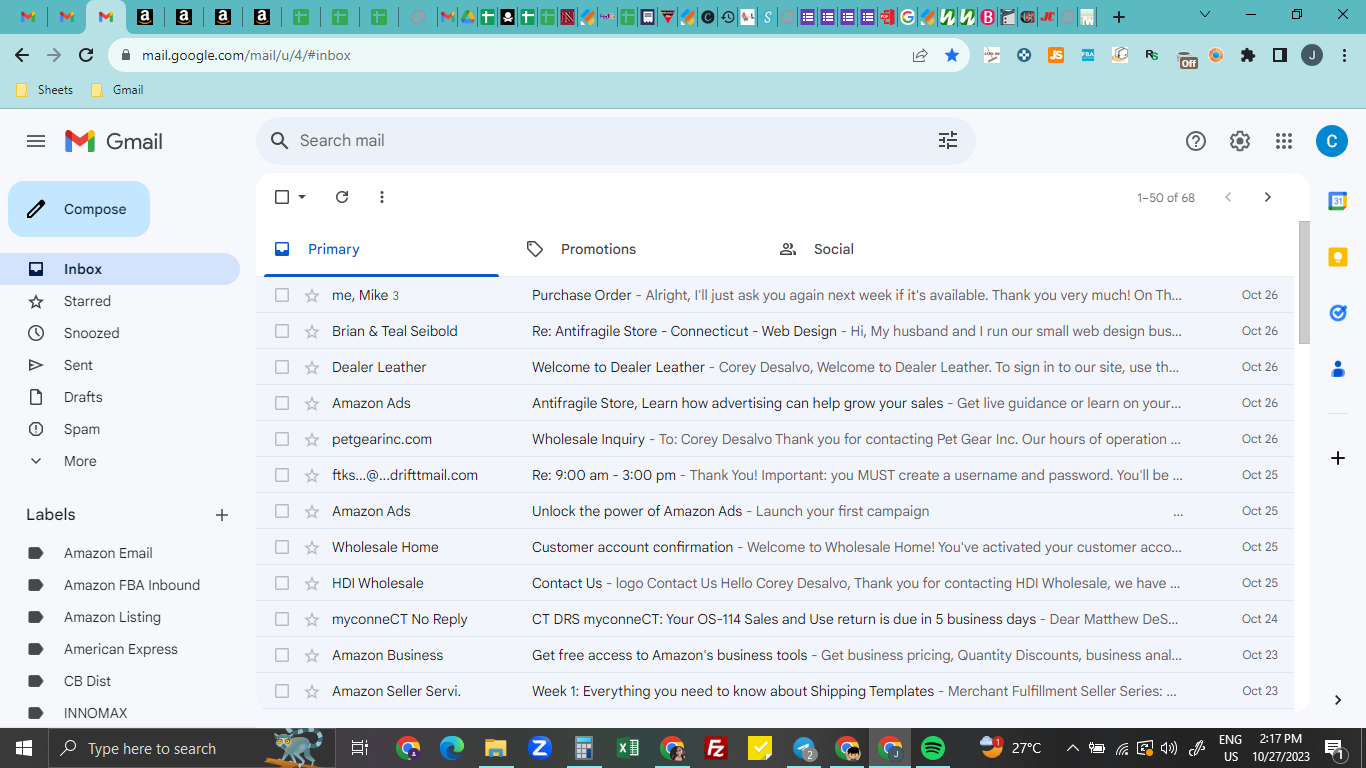Open Google Tasks in the side panel
Viewport: 1366px width, 768px height.
coord(1338,313)
